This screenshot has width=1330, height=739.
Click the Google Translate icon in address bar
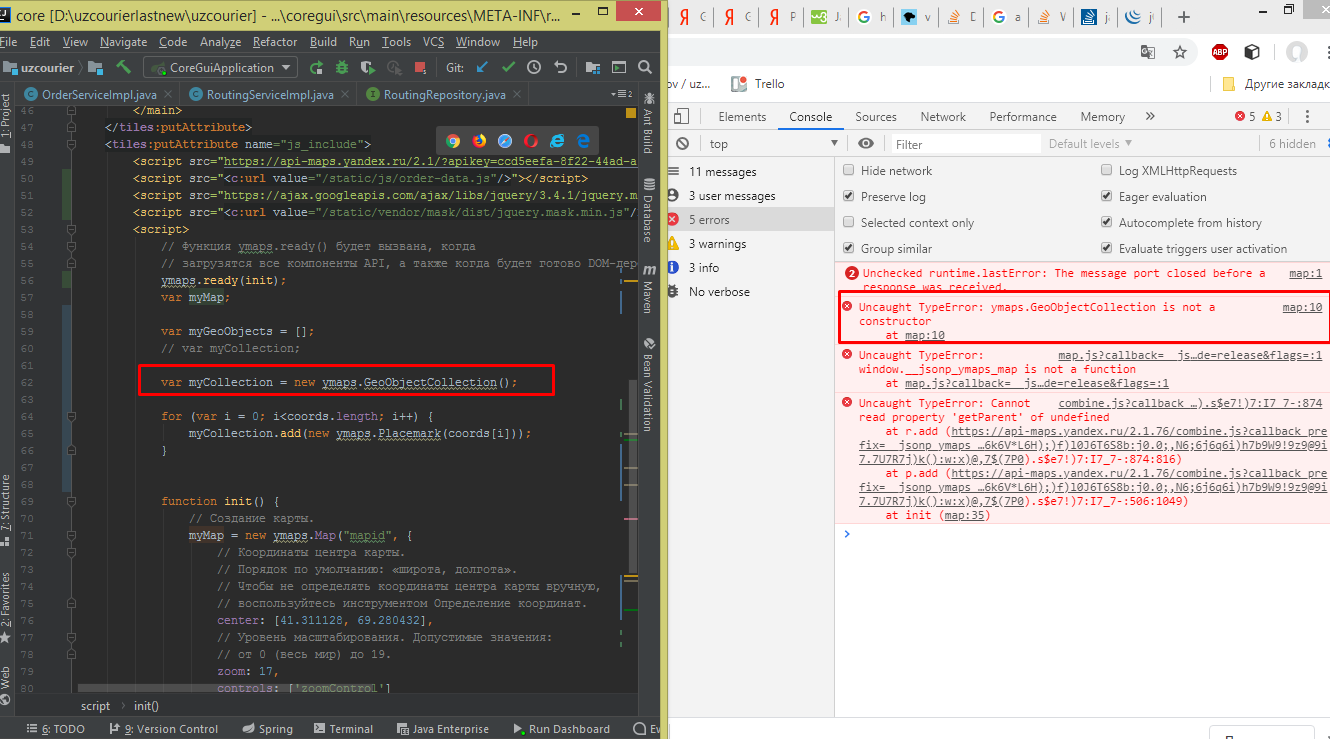1148,52
